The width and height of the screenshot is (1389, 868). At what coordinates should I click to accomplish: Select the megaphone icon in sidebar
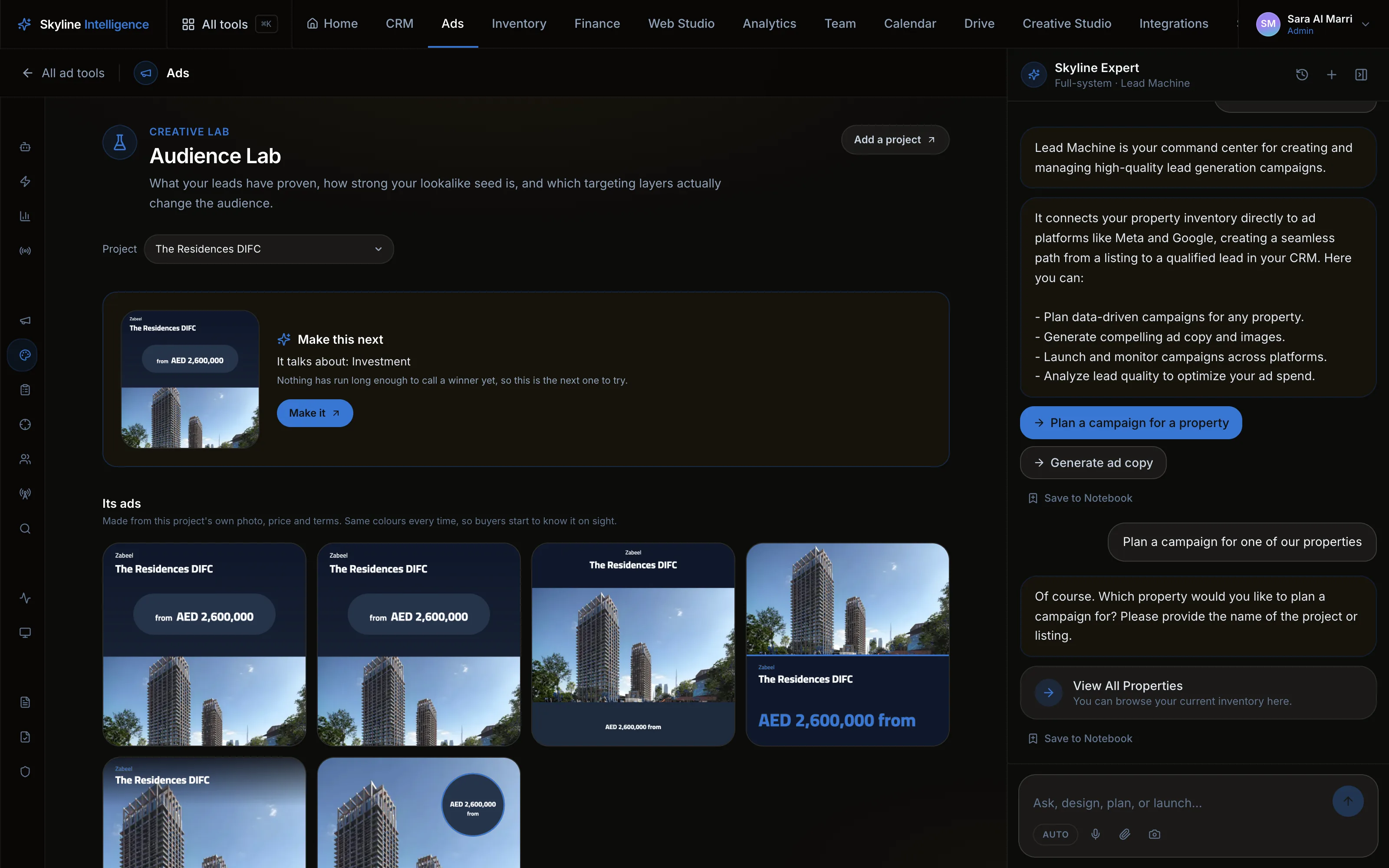[25, 320]
